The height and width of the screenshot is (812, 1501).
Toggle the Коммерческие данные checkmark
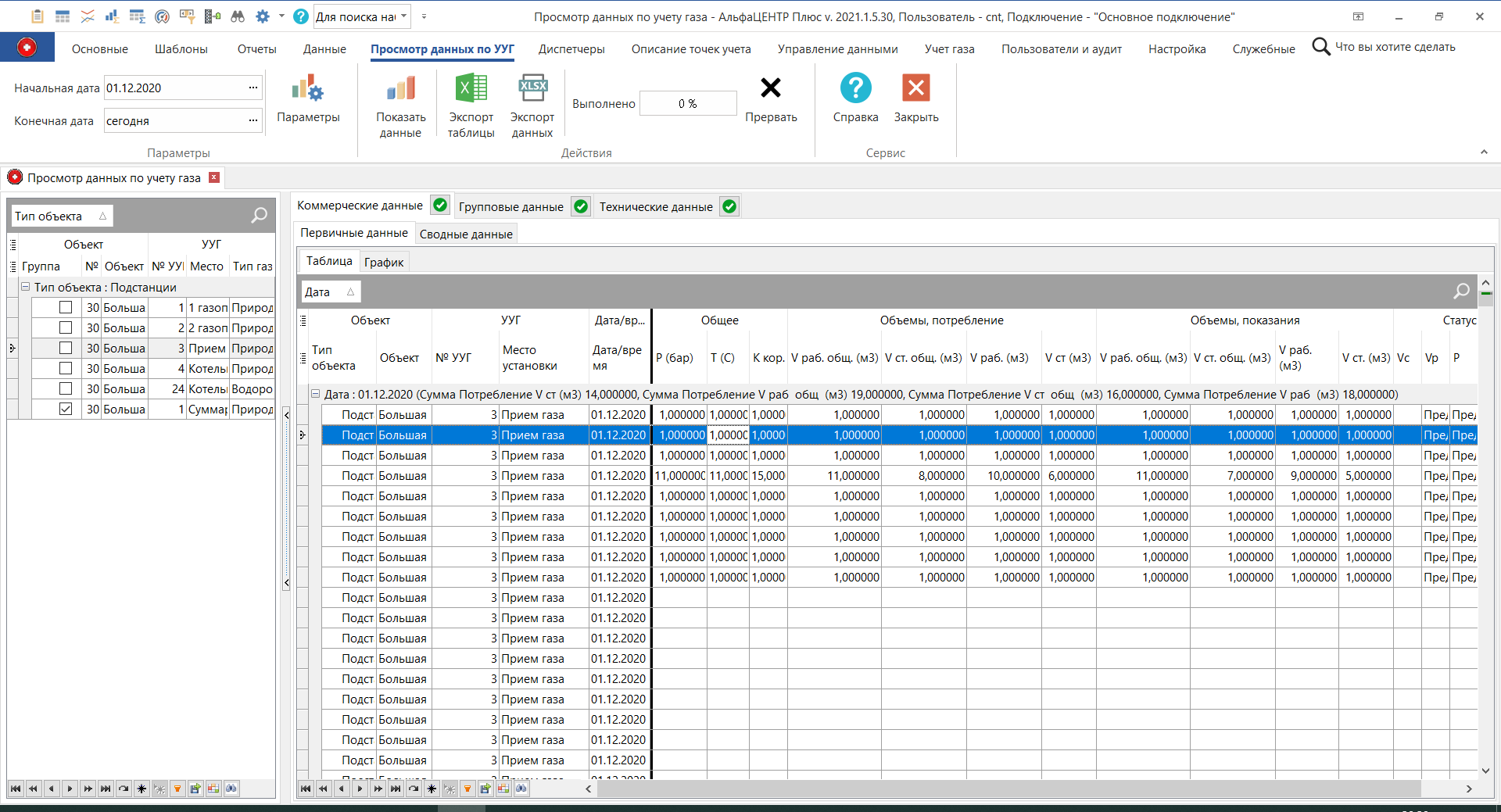tap(440, 205)
